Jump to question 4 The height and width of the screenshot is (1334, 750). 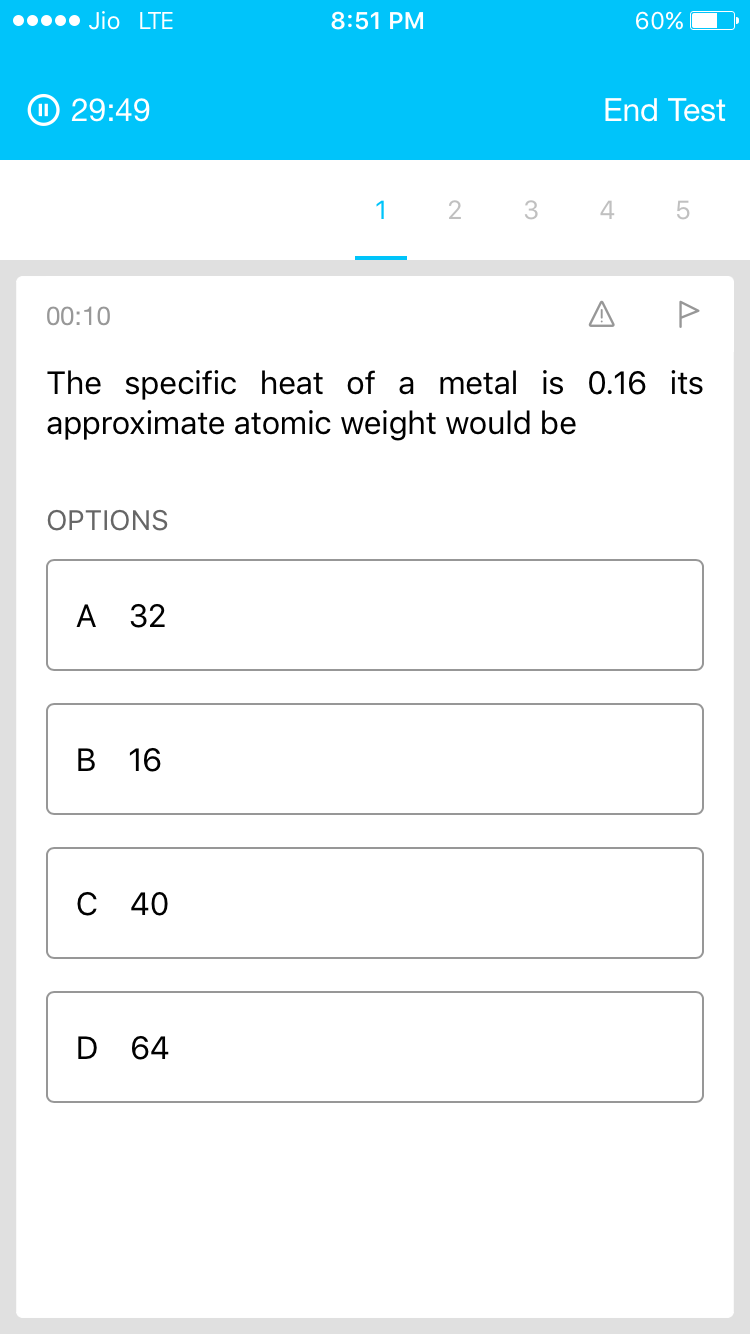tap(607, 210)
